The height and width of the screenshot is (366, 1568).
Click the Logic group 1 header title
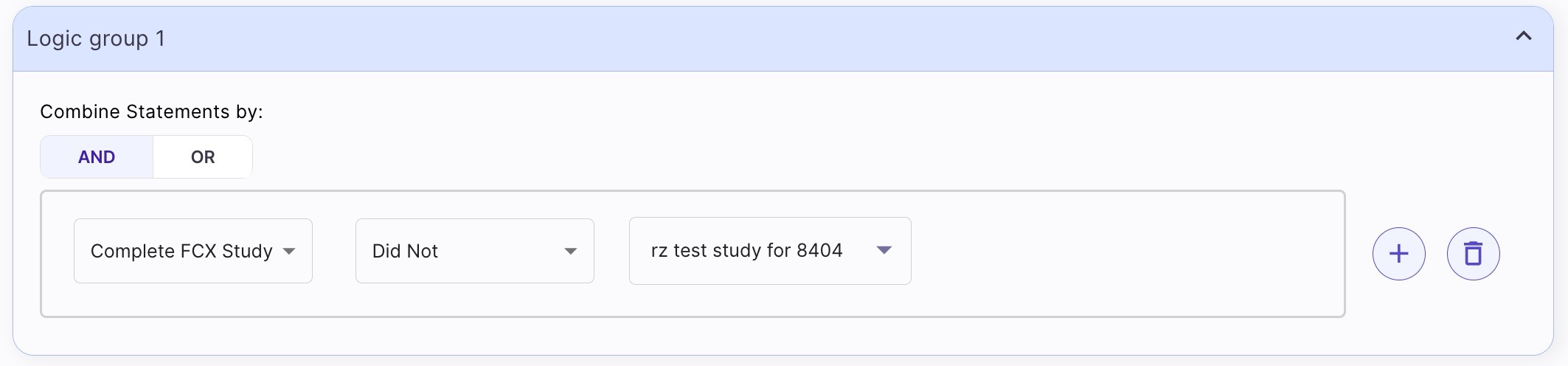(x=96, y=38)
